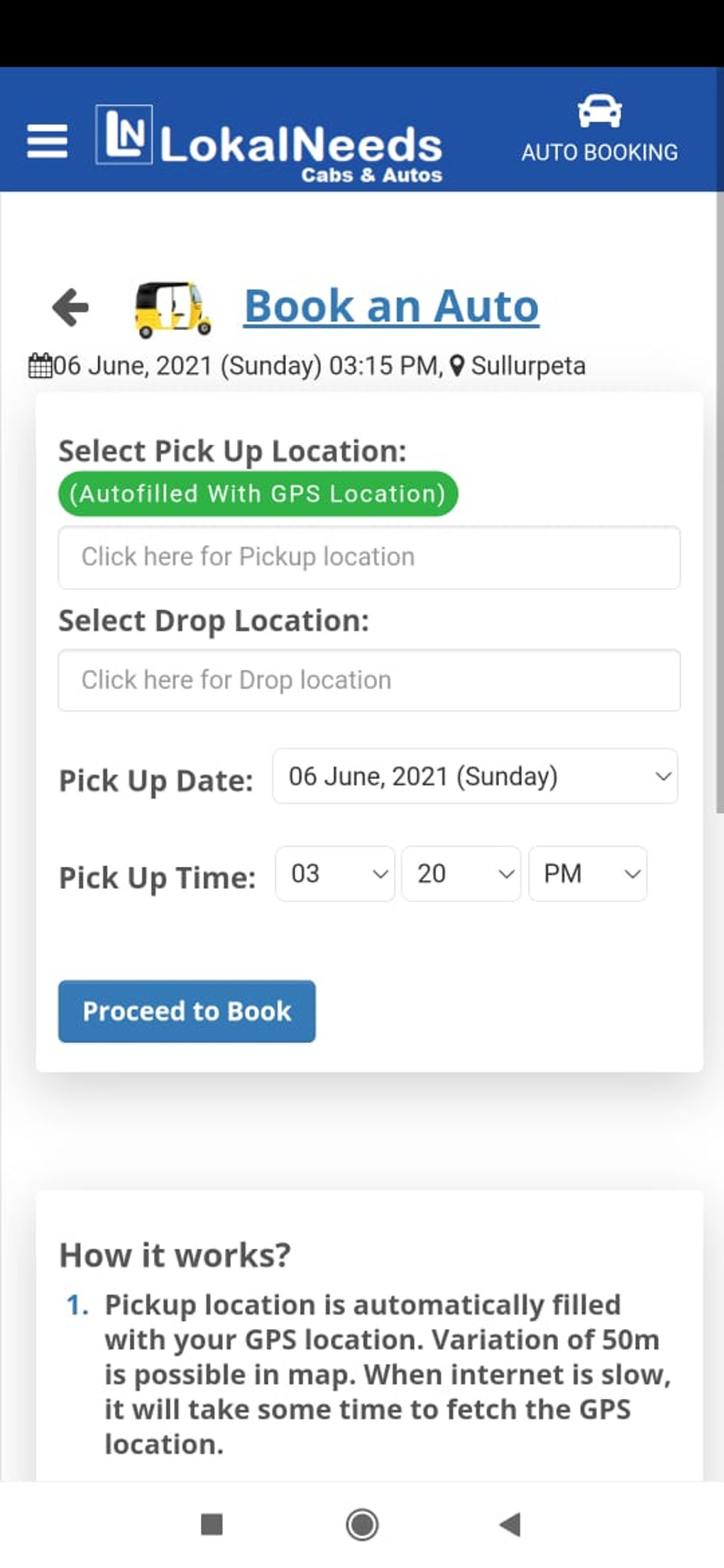
Task: Open the AUTO BOOKING menu item
Action: [600, 153]
